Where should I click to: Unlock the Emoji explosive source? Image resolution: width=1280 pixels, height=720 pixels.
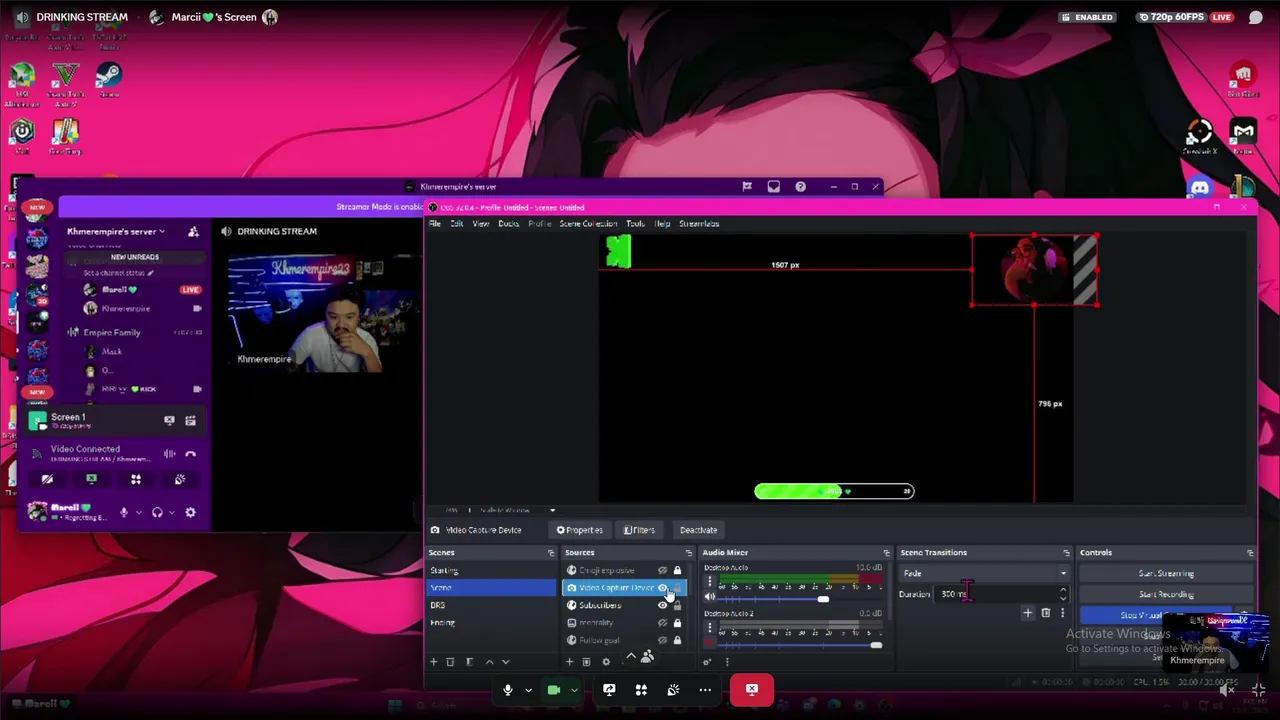point(677,570)
